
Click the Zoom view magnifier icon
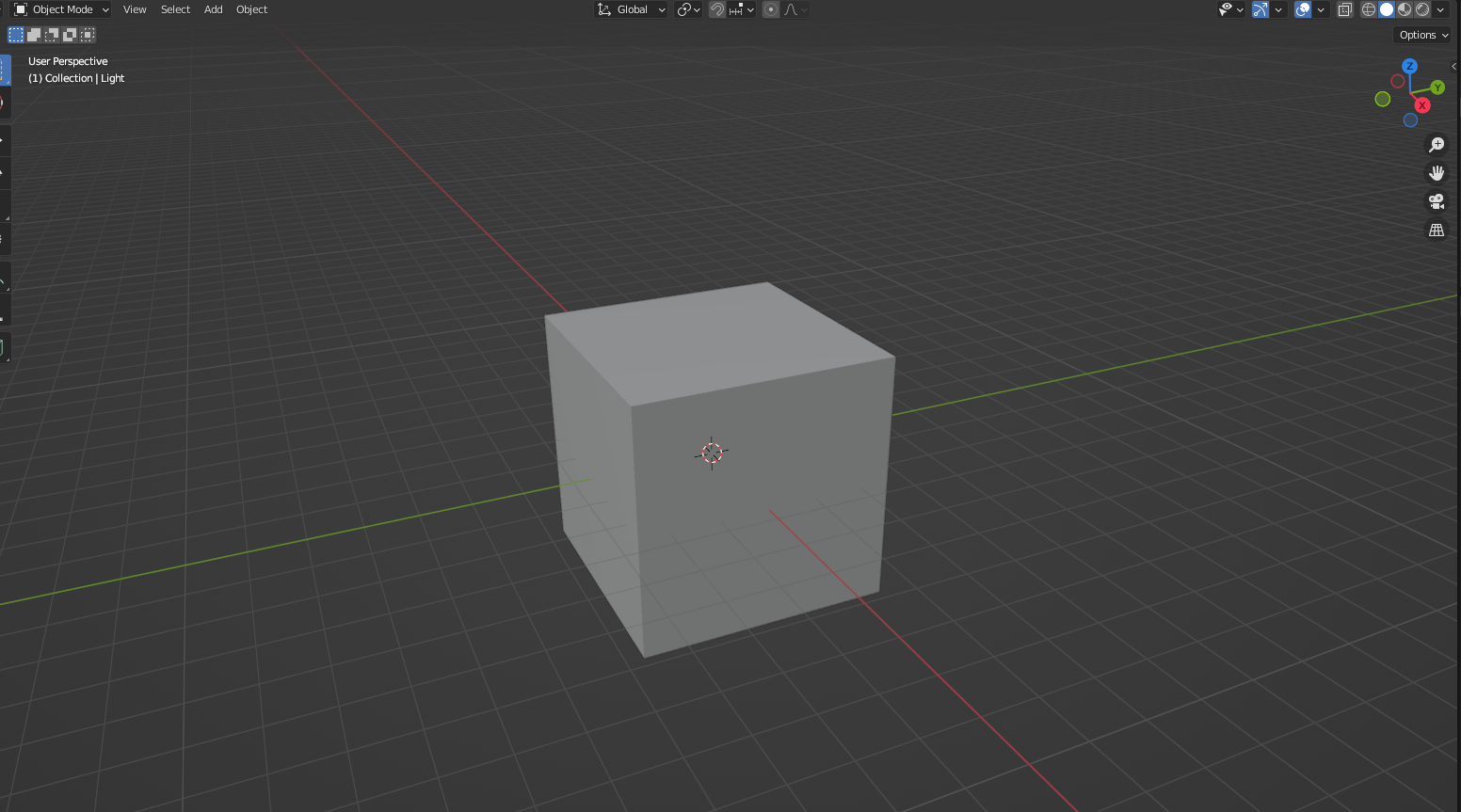[1437, 145]
